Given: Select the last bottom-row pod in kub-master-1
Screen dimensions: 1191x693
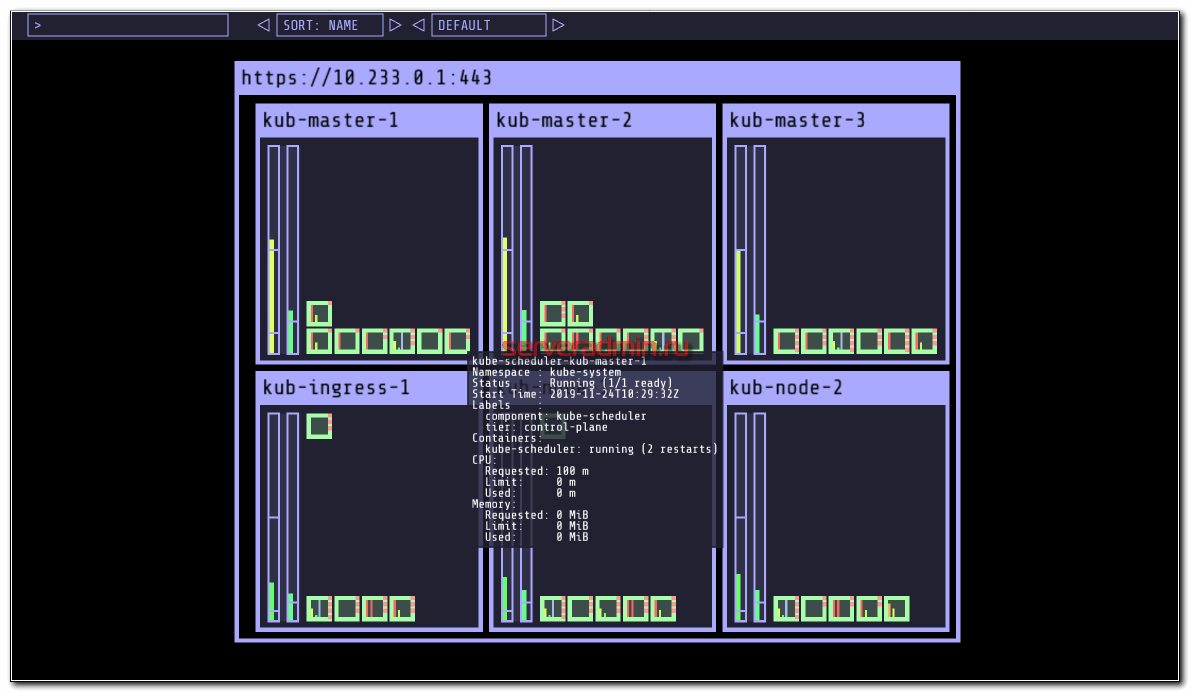Looking at the screenshot, I should click(457, 341).
